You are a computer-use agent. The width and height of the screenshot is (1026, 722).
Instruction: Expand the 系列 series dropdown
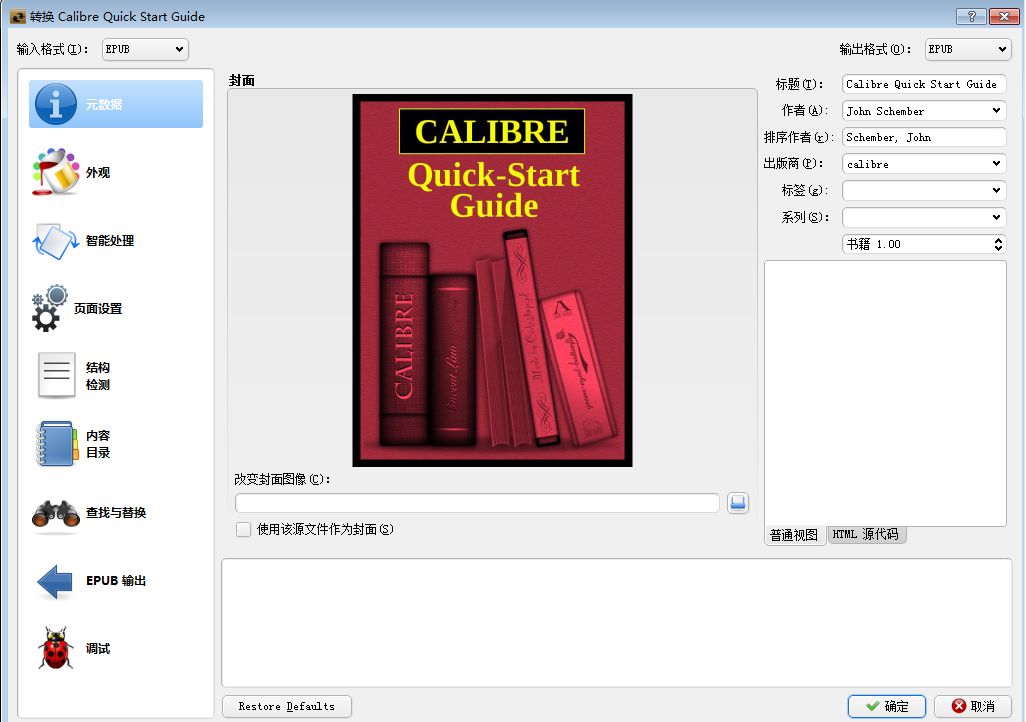(996, 217)
